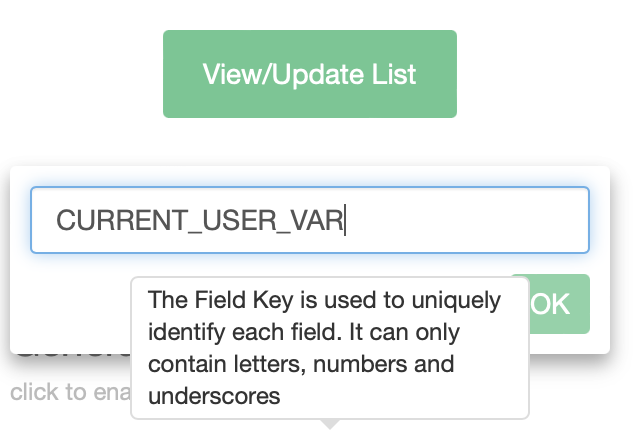Click the word 'underscores' in the tooltip
Screen dimensions: 638x446
coord(213,396)
